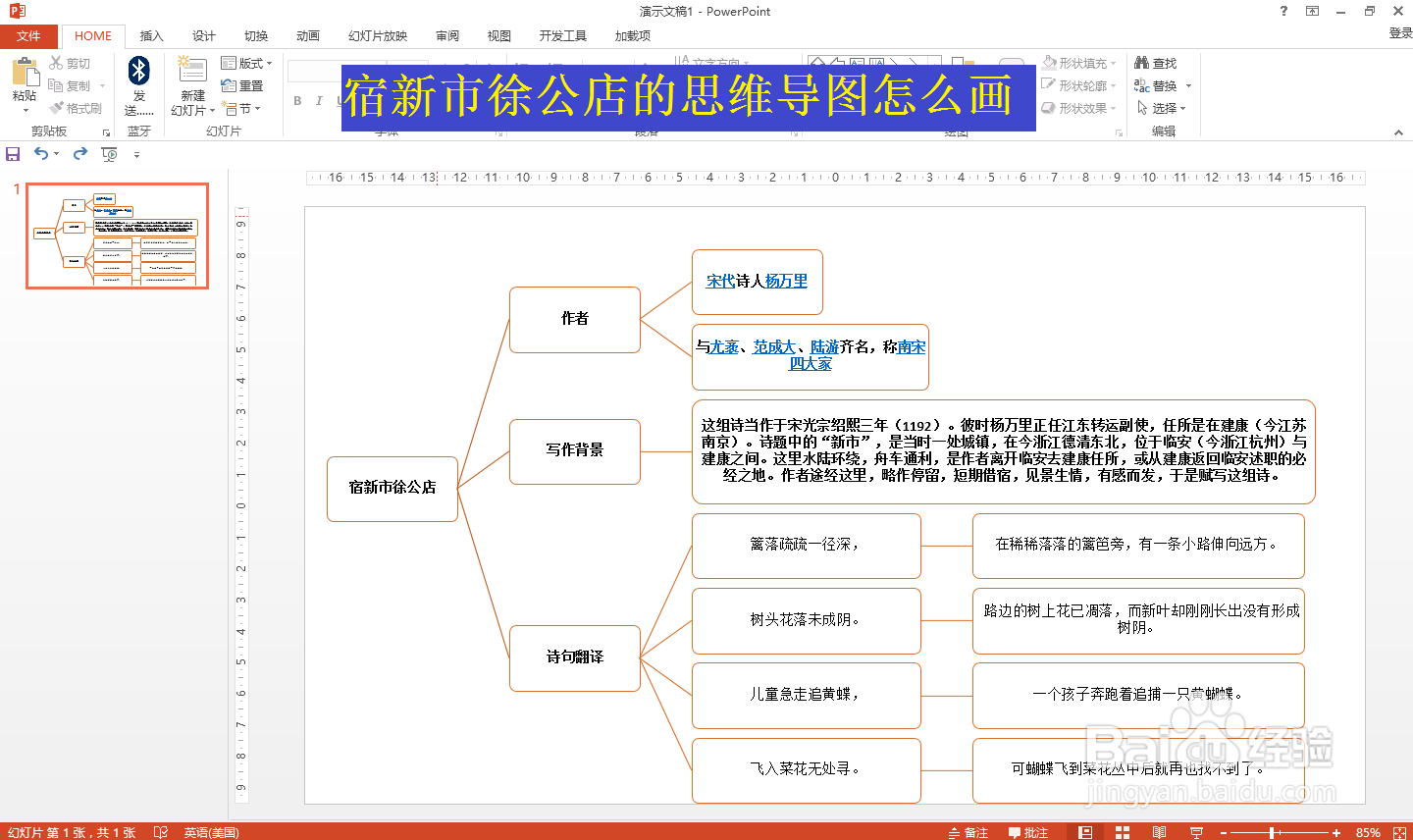Click the Sign in (登录) link

[1400, 33]
